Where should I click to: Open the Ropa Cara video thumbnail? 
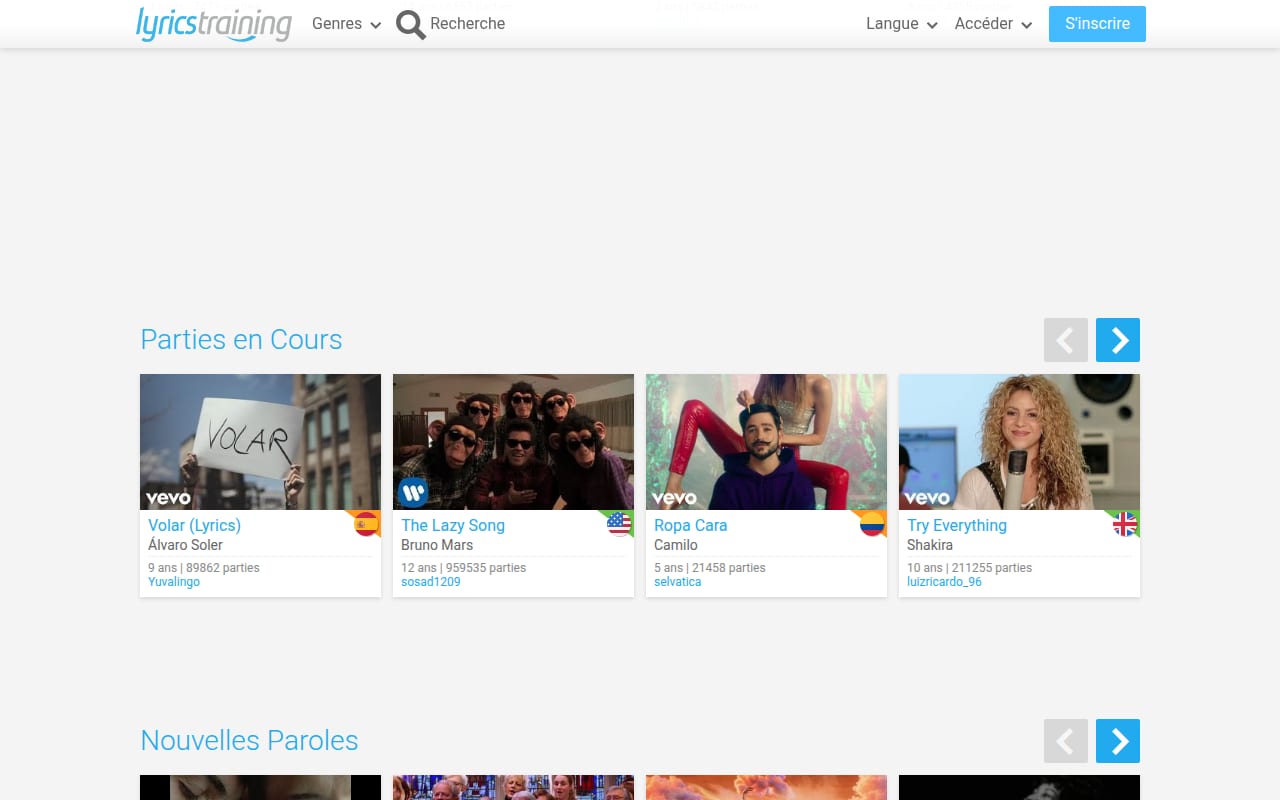tap(766, 442)
